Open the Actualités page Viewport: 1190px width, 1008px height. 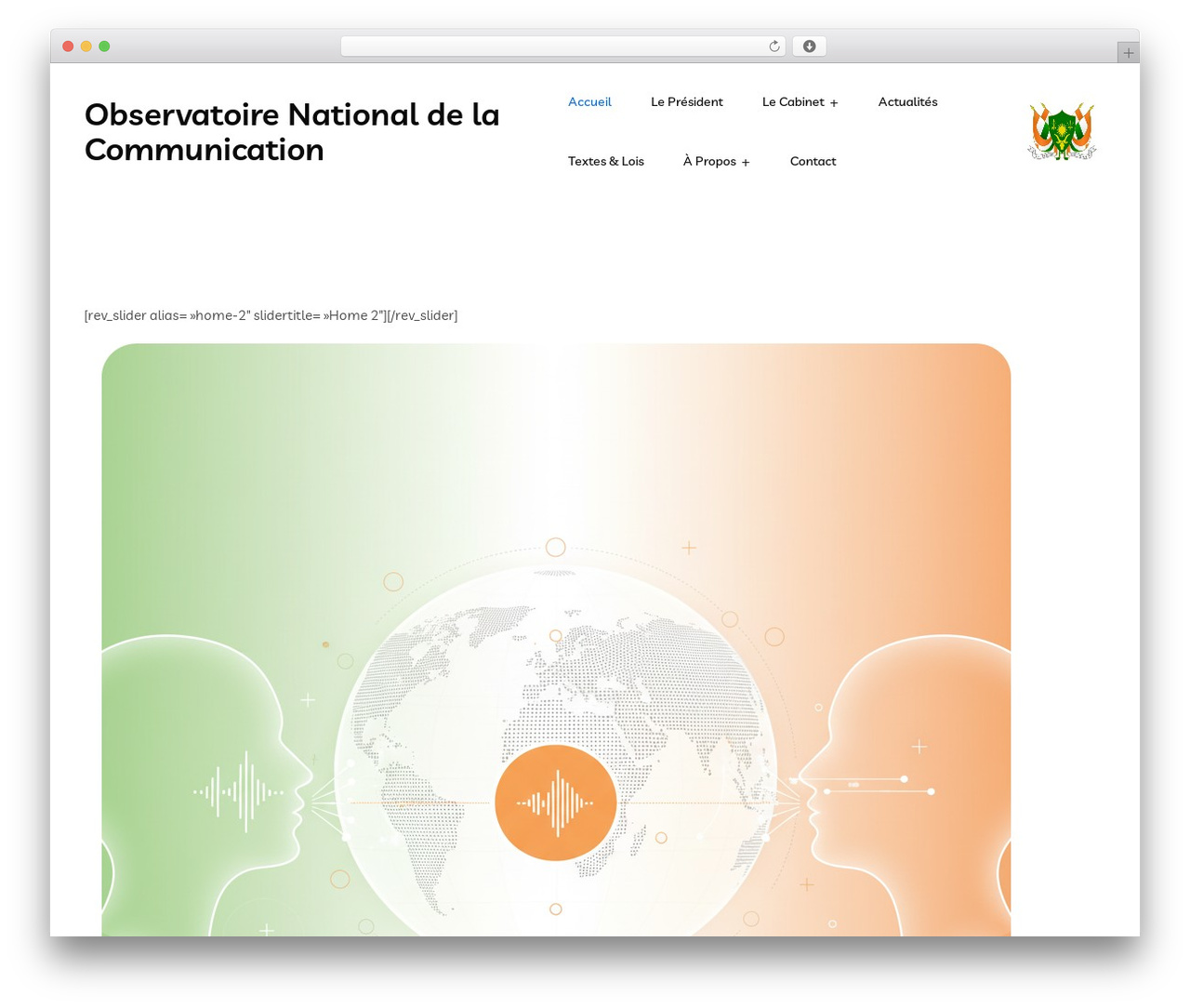907,101
